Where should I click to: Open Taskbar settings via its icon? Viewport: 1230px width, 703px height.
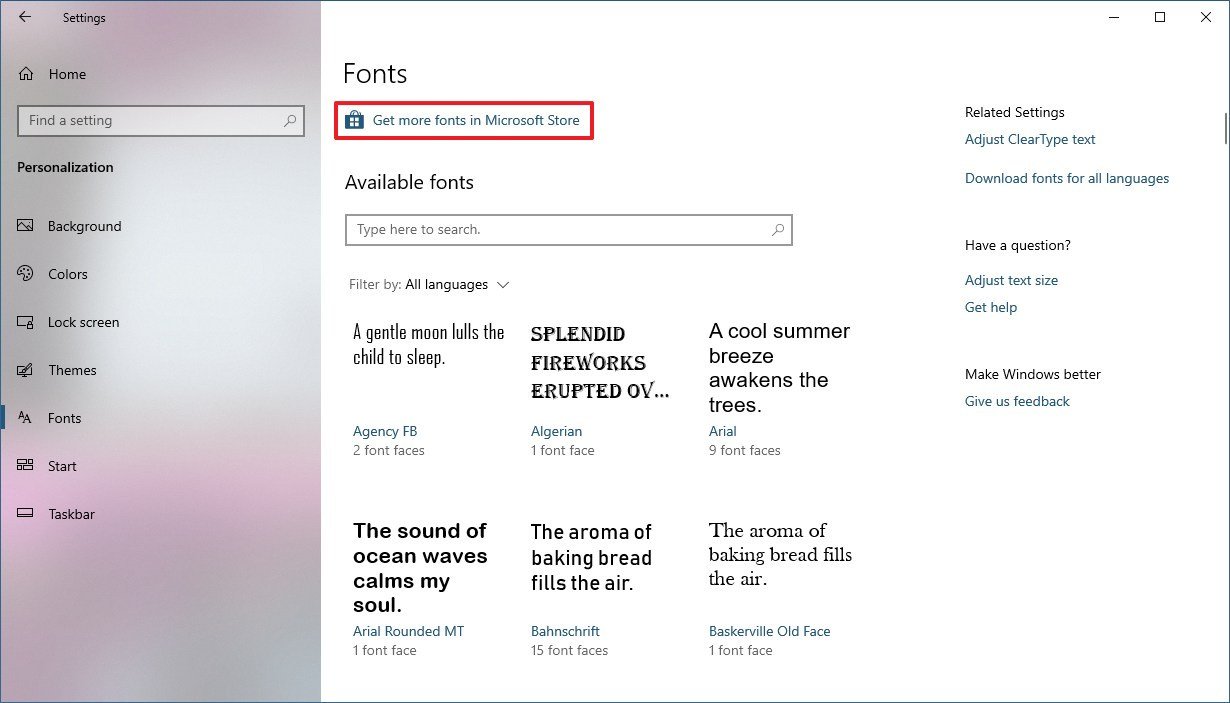click(x=24, y=514)
